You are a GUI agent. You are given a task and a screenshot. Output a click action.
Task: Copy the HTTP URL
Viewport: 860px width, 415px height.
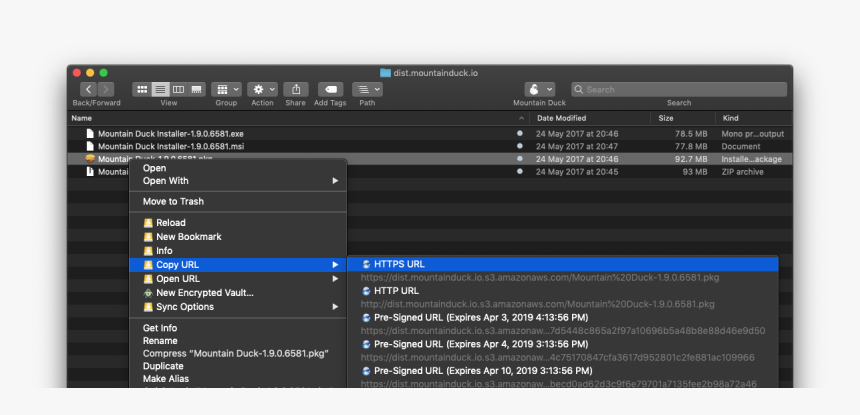point(563,291)
